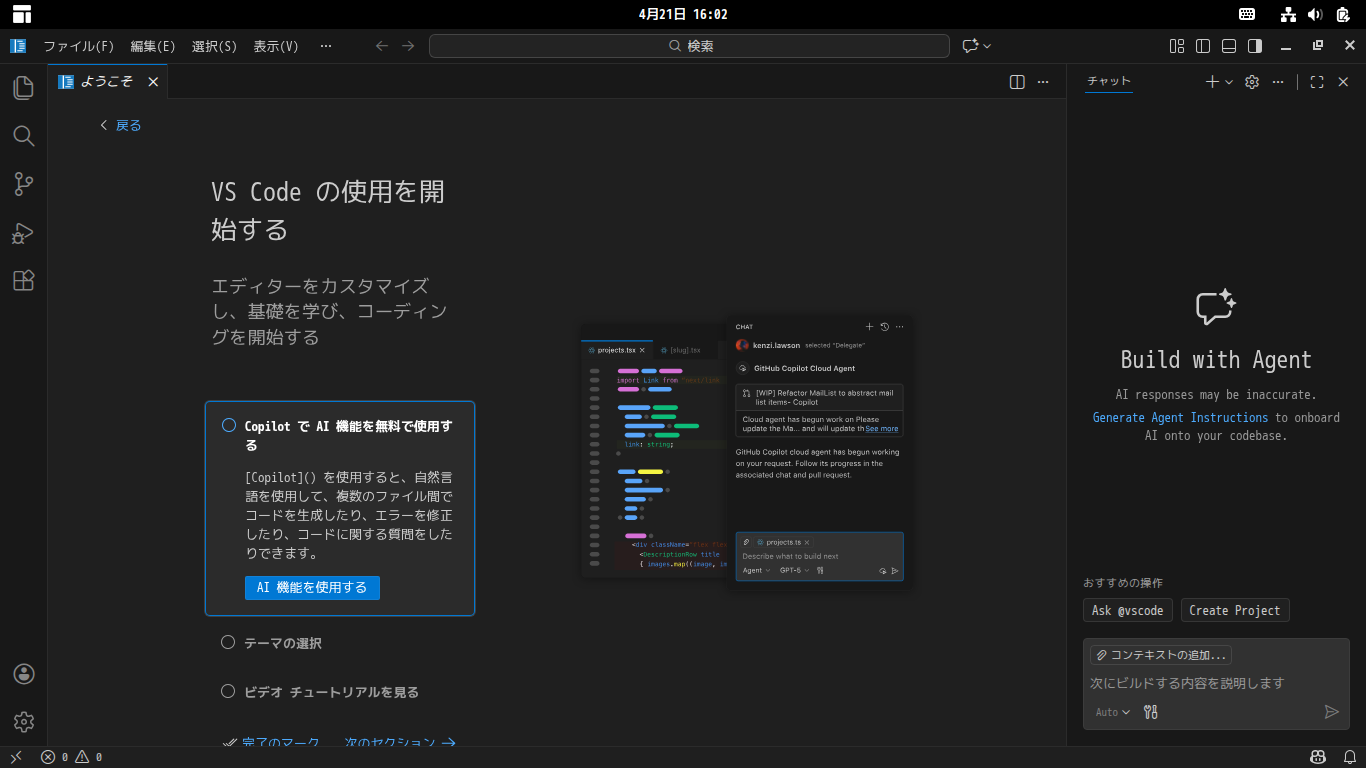The width and height of the screenshot is (1366, 768).
Task: Open the Explorer view in activity bar
Action: (x=24, y=88)
